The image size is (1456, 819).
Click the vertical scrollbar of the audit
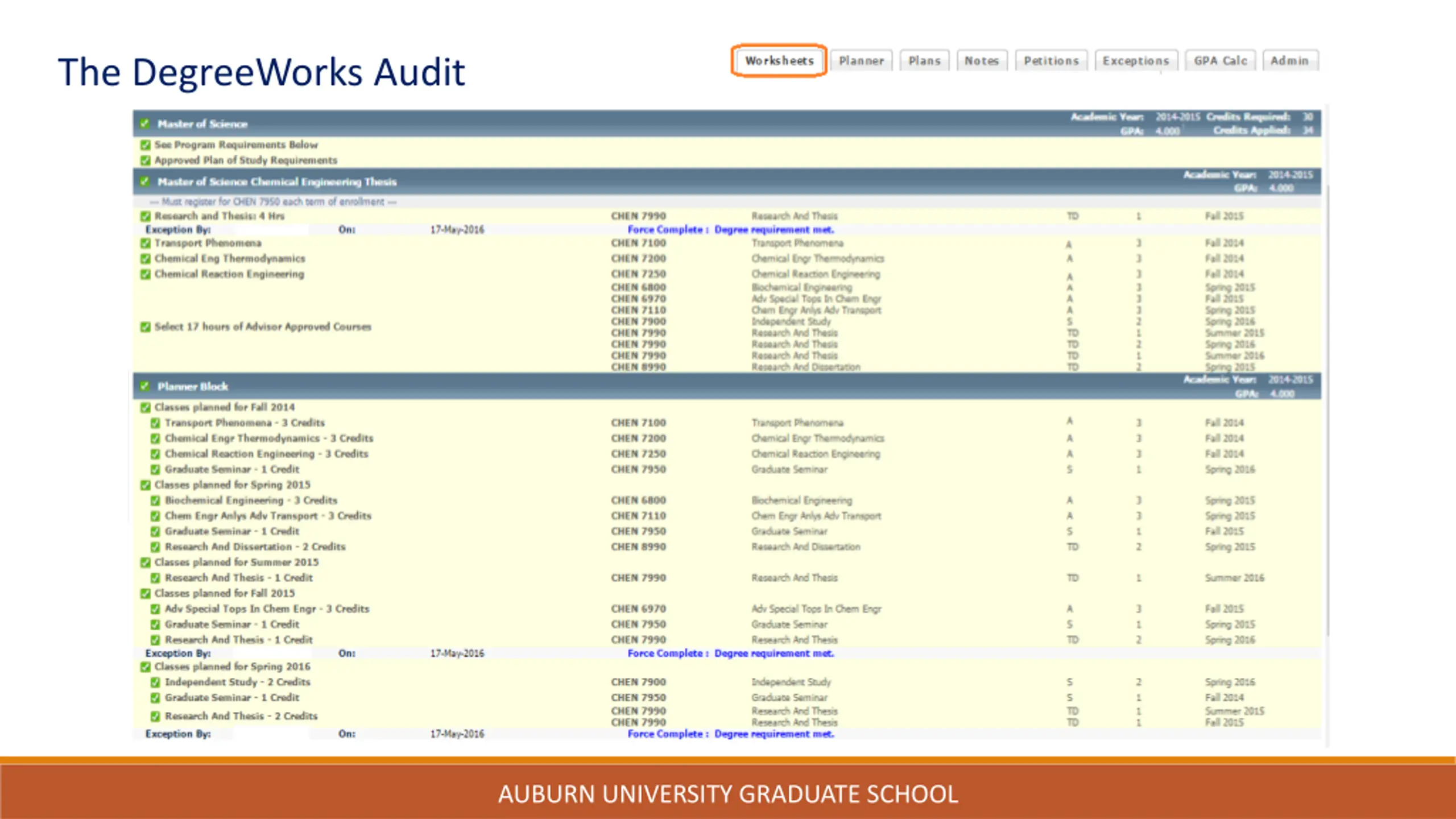[1327, 409]
